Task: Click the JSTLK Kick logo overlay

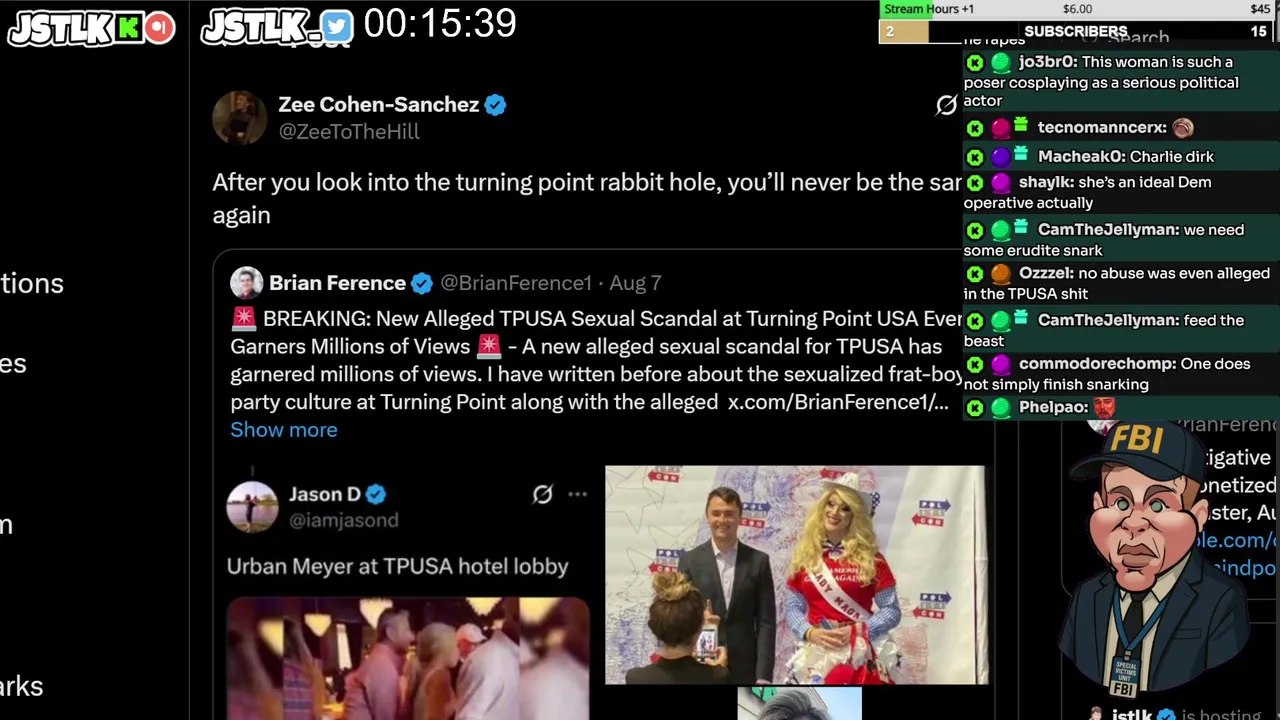Action: tap(91, 28)
